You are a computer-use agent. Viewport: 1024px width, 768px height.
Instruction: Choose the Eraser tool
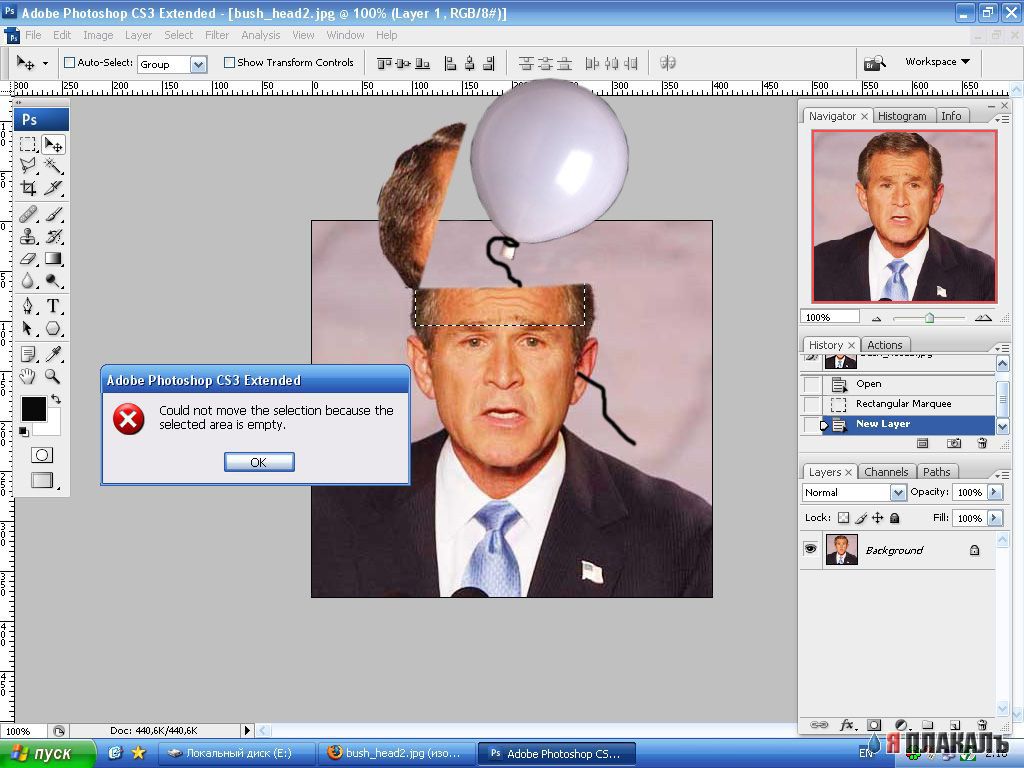point(28,259)
